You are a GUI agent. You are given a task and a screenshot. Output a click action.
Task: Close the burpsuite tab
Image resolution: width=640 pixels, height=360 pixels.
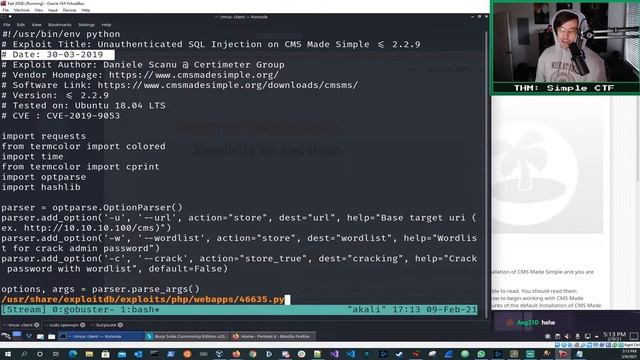point(120,325)
